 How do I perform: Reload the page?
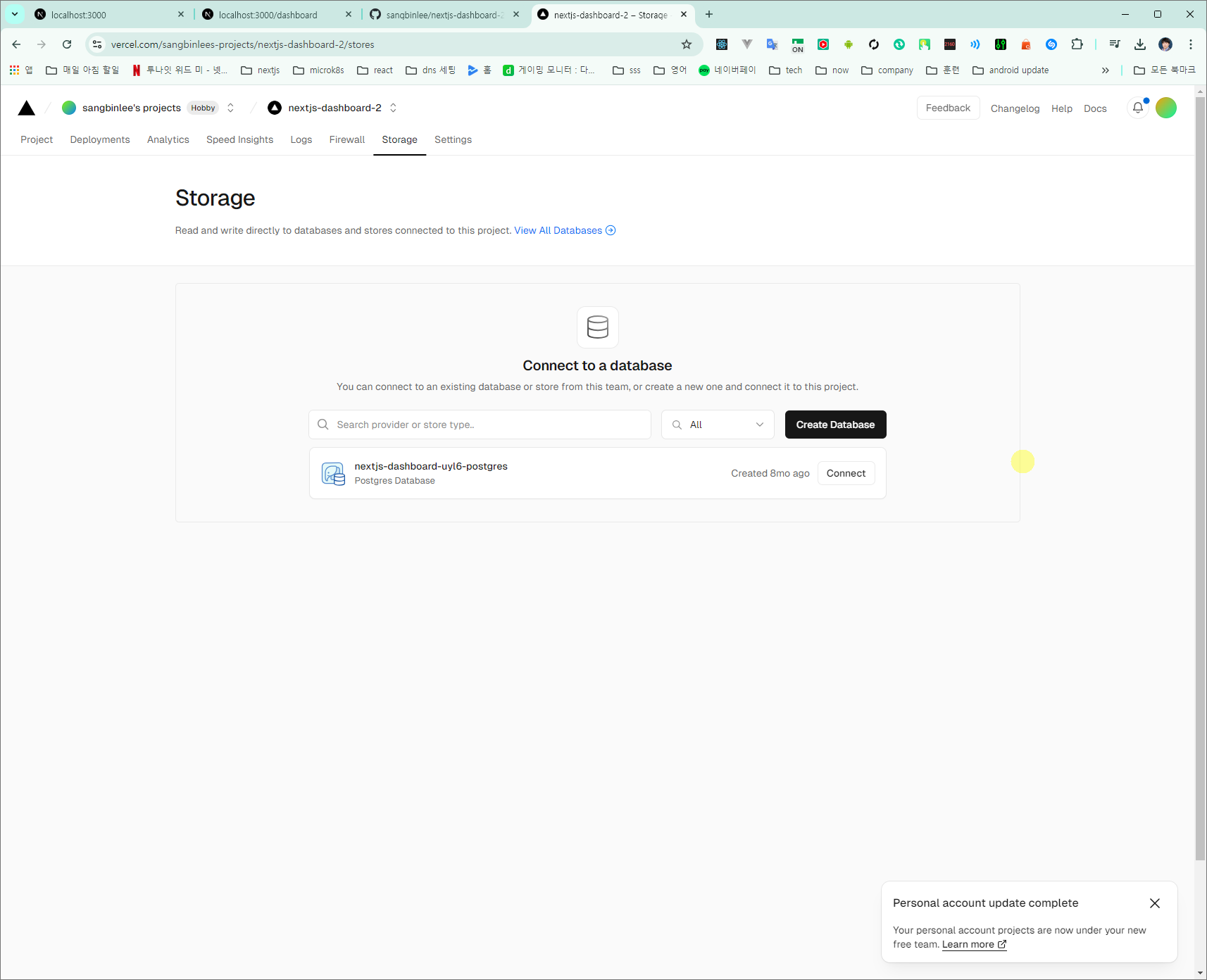coord(67,44)
